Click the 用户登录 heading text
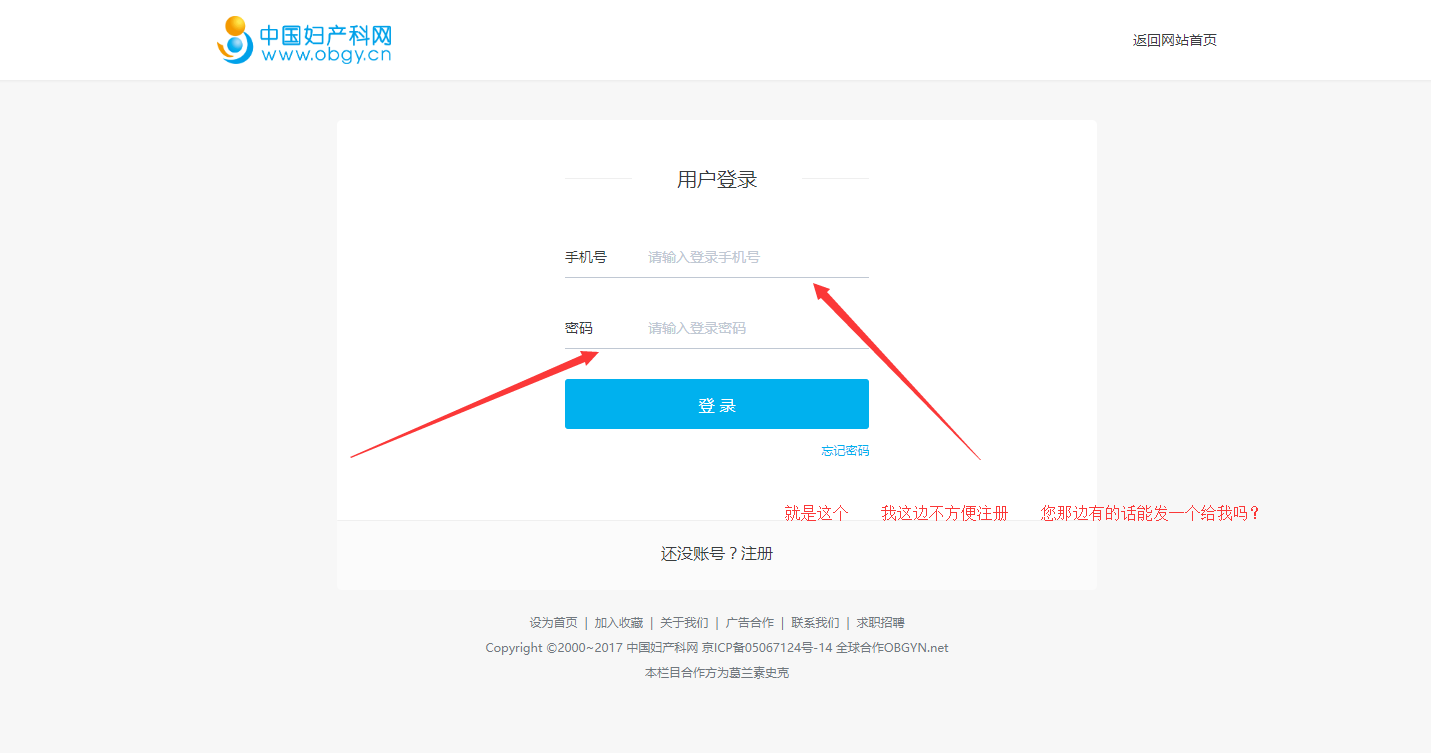This screenshot has height=753, width=1431. tap(716, 179)
